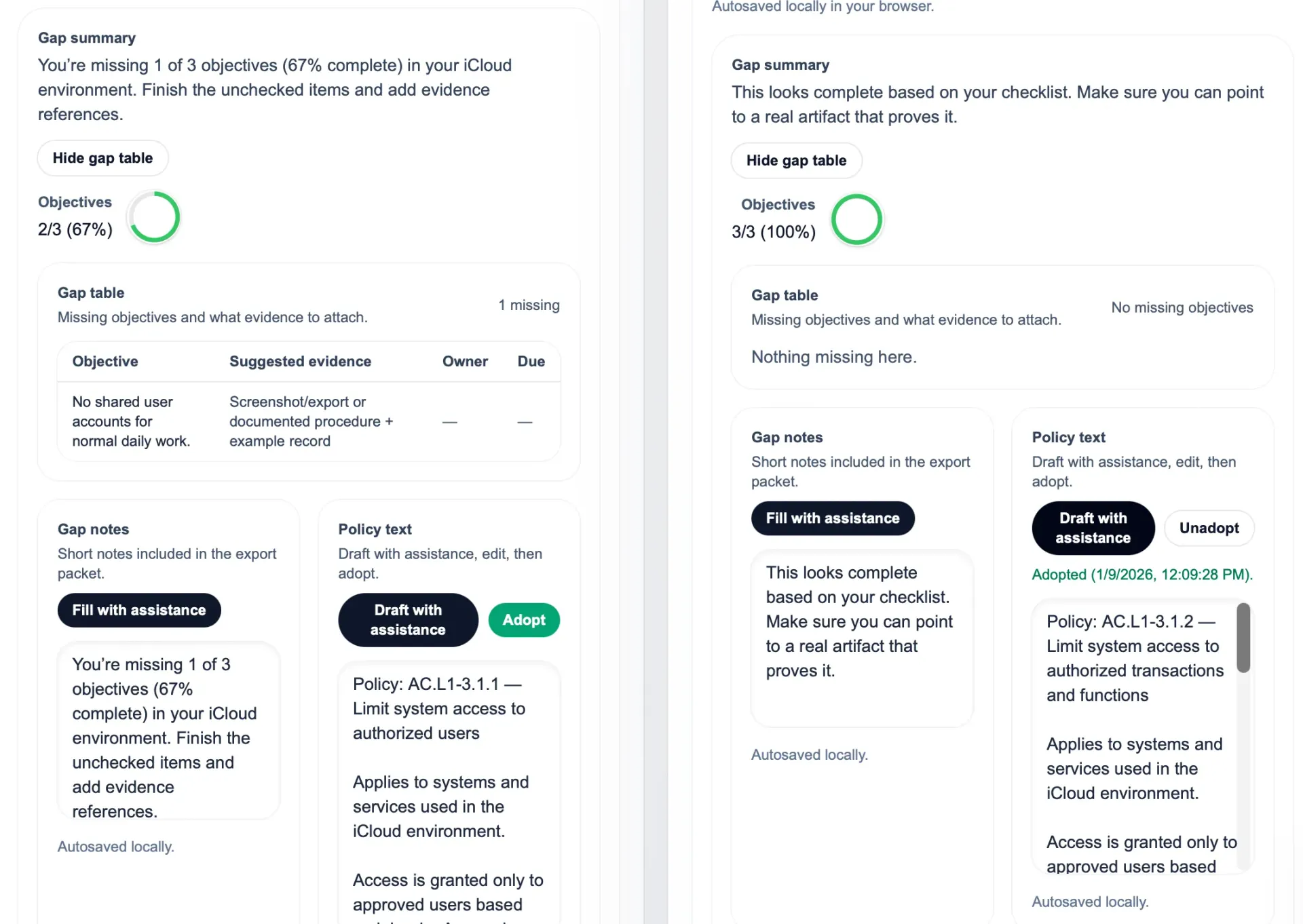
Task: Click Draft with assistance in left Policy text
Action: [407, 619]
